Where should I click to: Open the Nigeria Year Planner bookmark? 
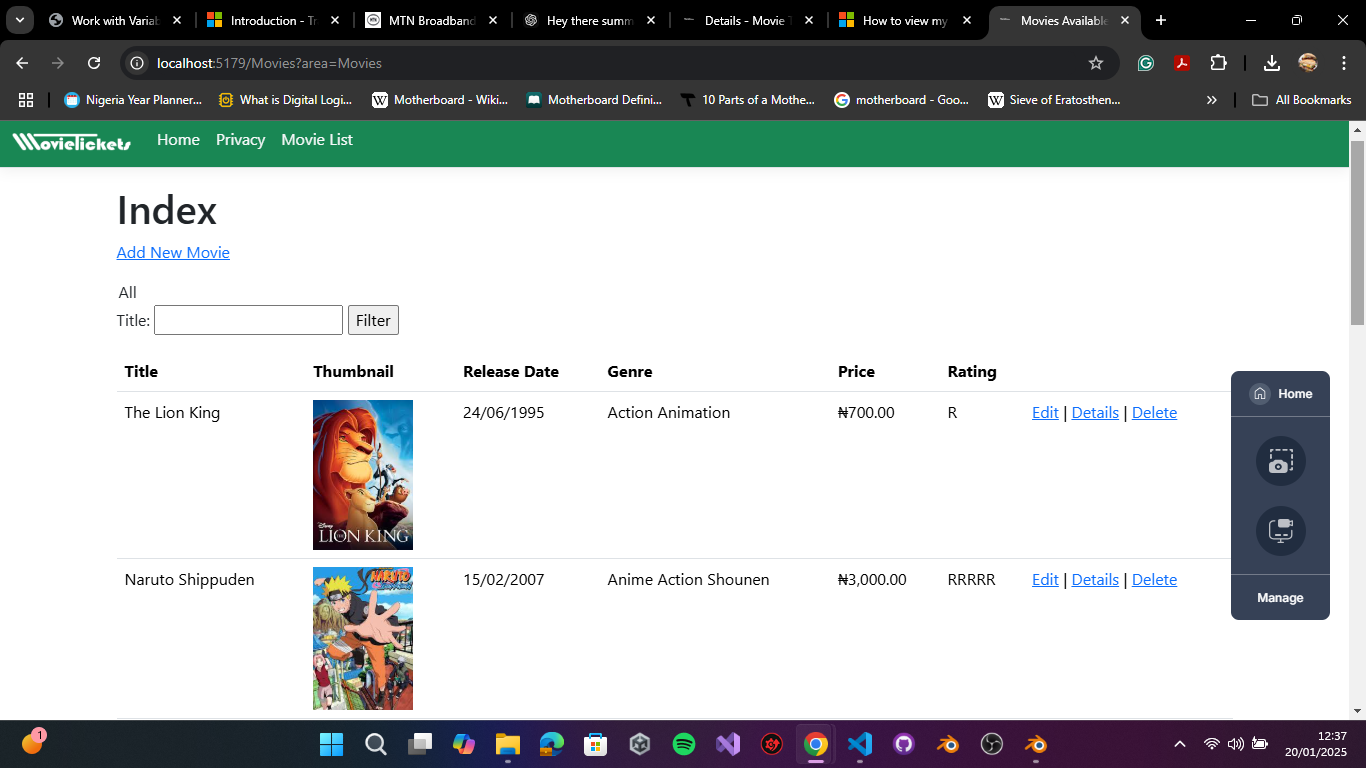[x=133, y=100]
